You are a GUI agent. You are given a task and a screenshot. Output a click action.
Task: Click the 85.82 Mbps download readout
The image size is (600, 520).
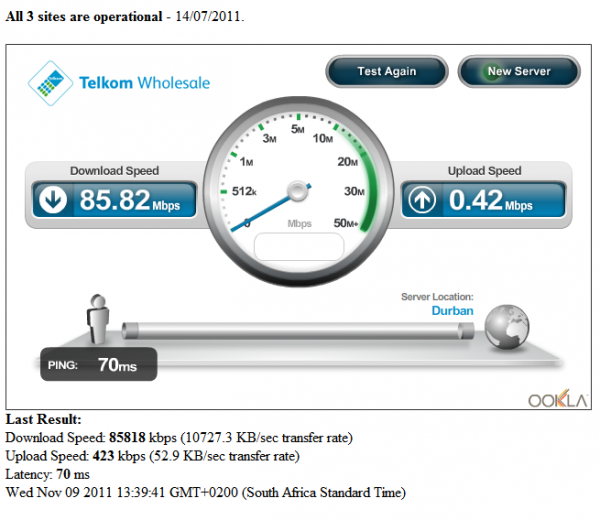[129, 200]
